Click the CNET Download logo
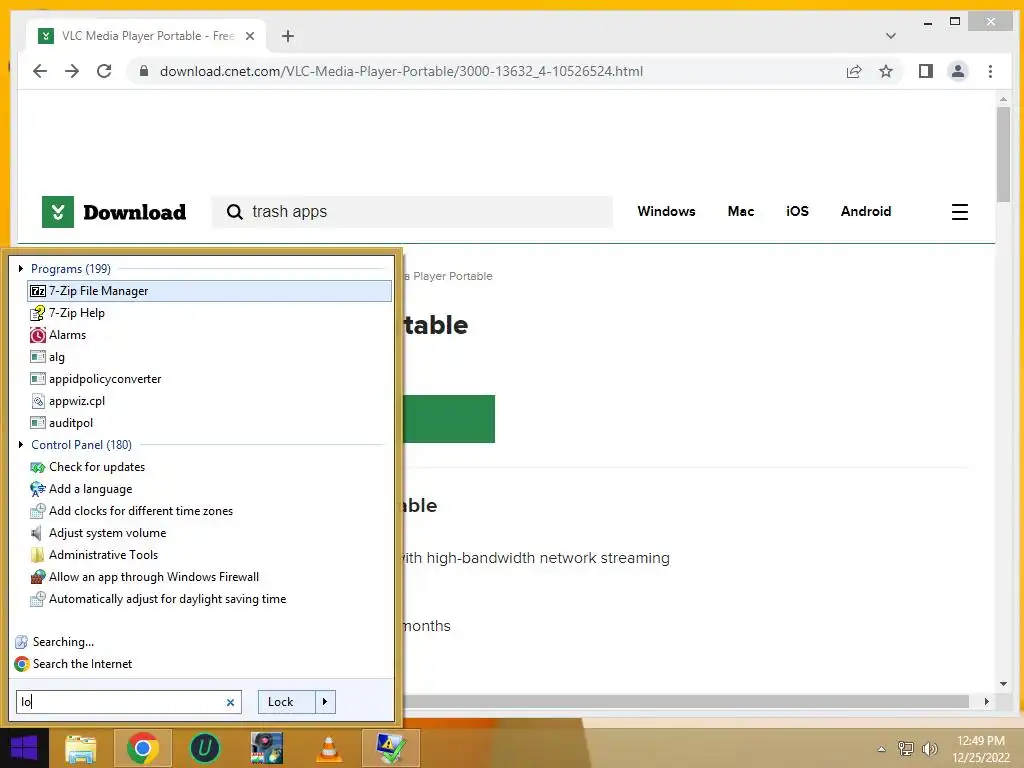Screen dimensions: 1024x768 coord(114,212)
